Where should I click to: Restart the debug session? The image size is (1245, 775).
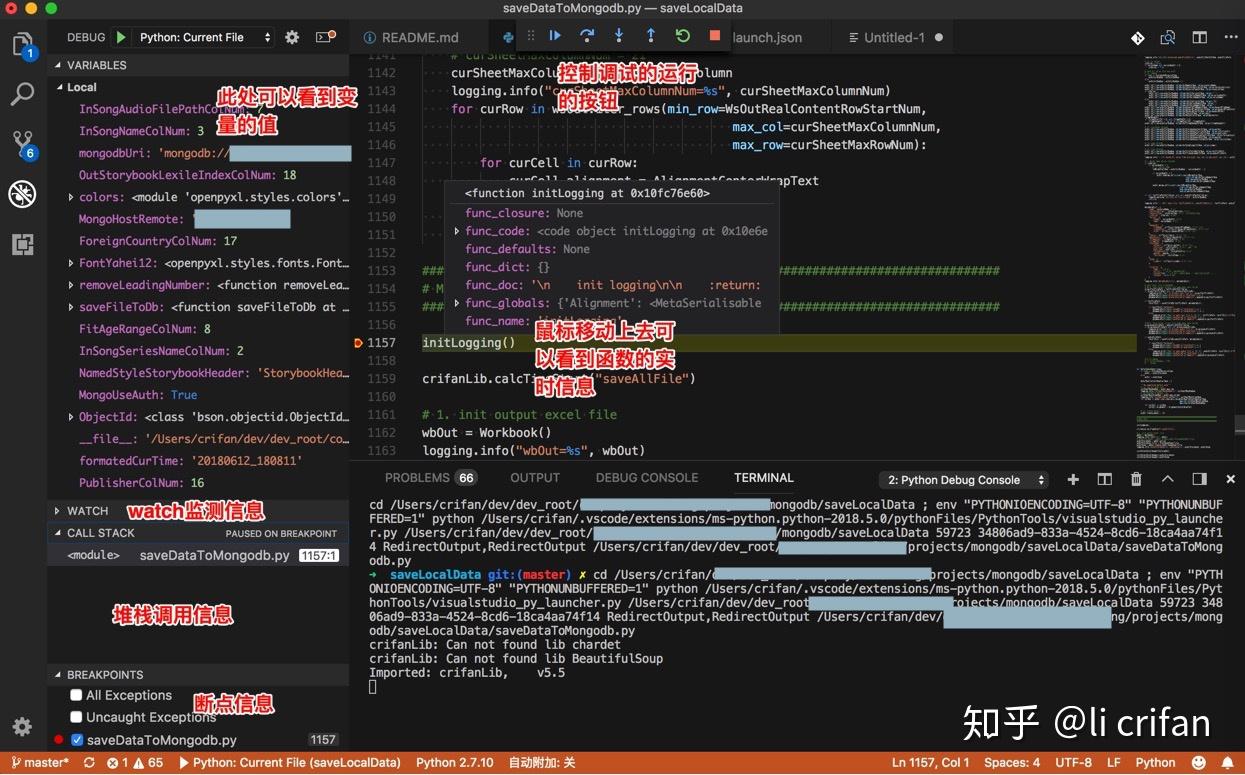(682, 36)
